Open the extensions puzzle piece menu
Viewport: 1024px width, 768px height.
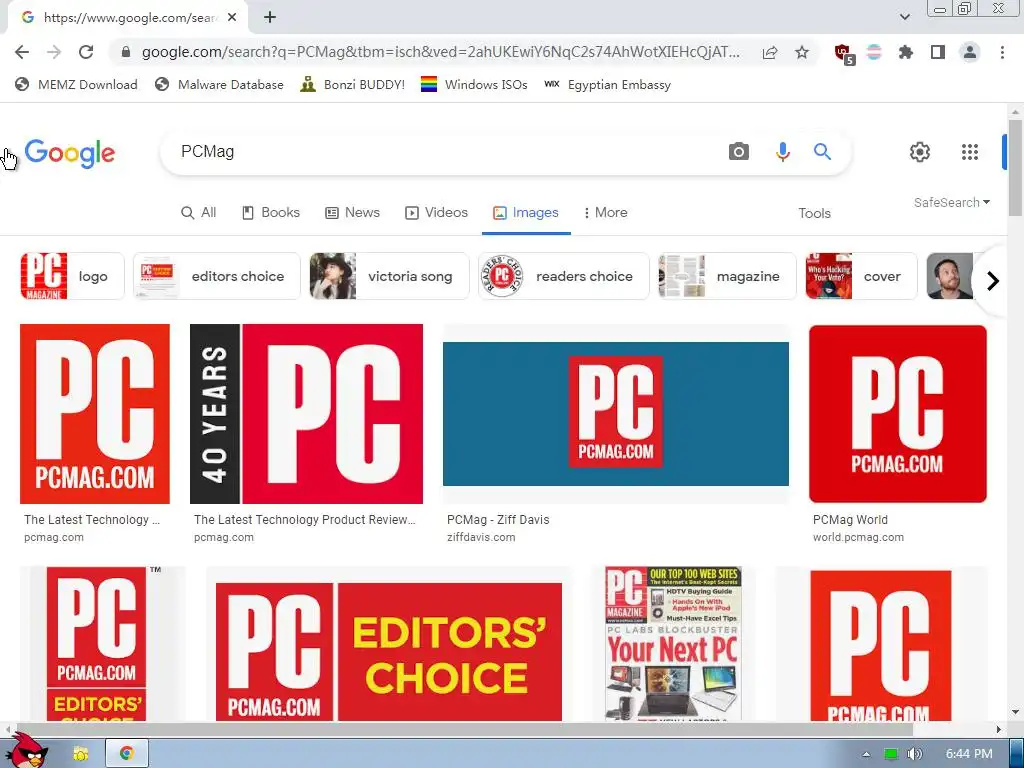(905, 52)
